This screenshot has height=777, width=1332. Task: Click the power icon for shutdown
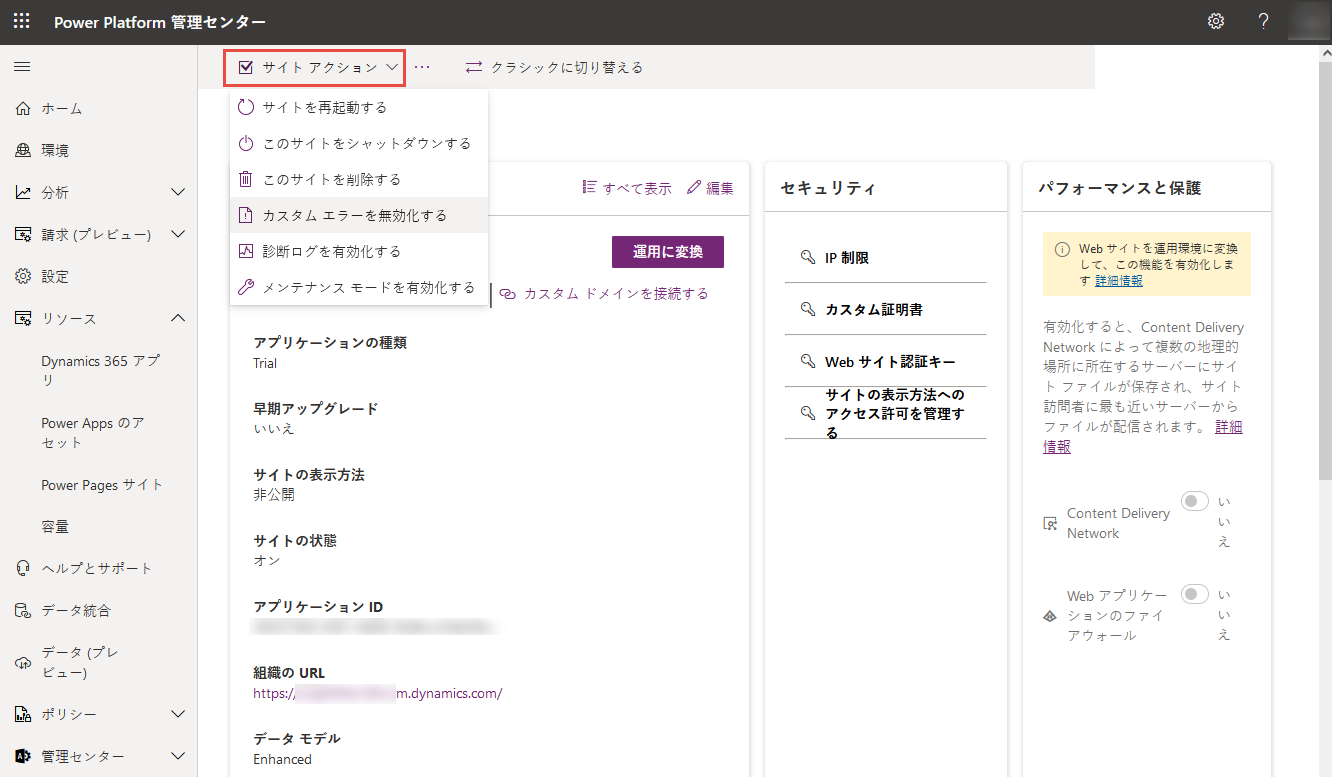click(246, 143)
